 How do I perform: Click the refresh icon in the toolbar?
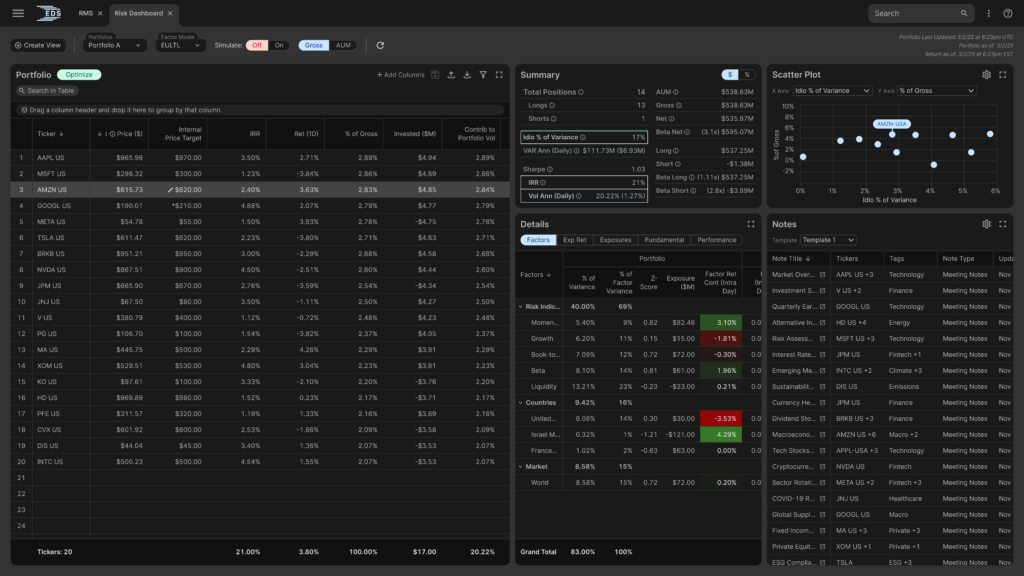point(380,45)
